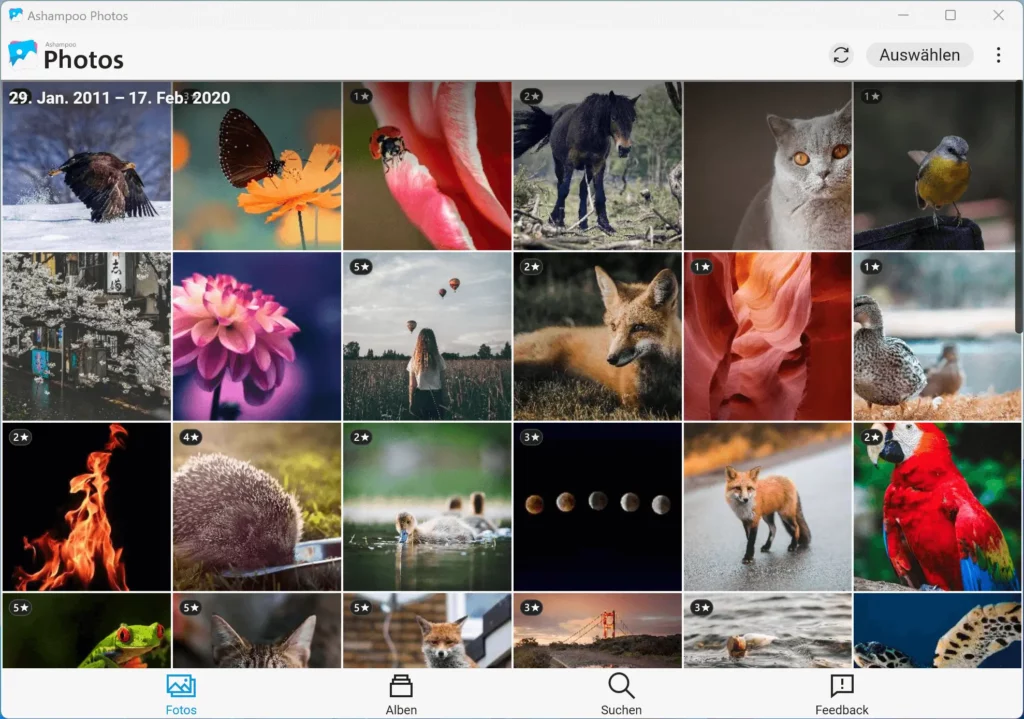
Task: Open the girl with hot air balloons photo
Action: [x=427, y=336]
